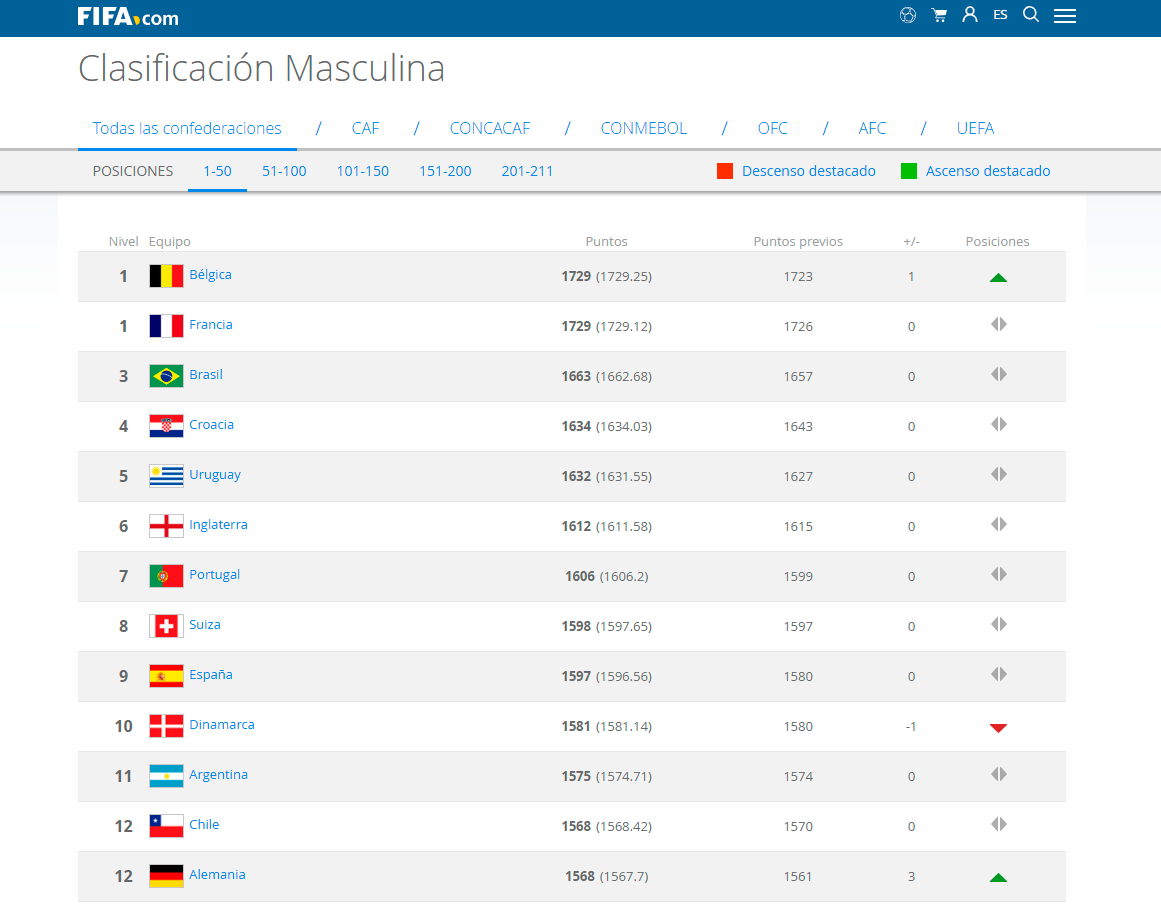This screenshot has height=906, width=1161.
Task: Show positions 1-50
Action: [217, 171]
